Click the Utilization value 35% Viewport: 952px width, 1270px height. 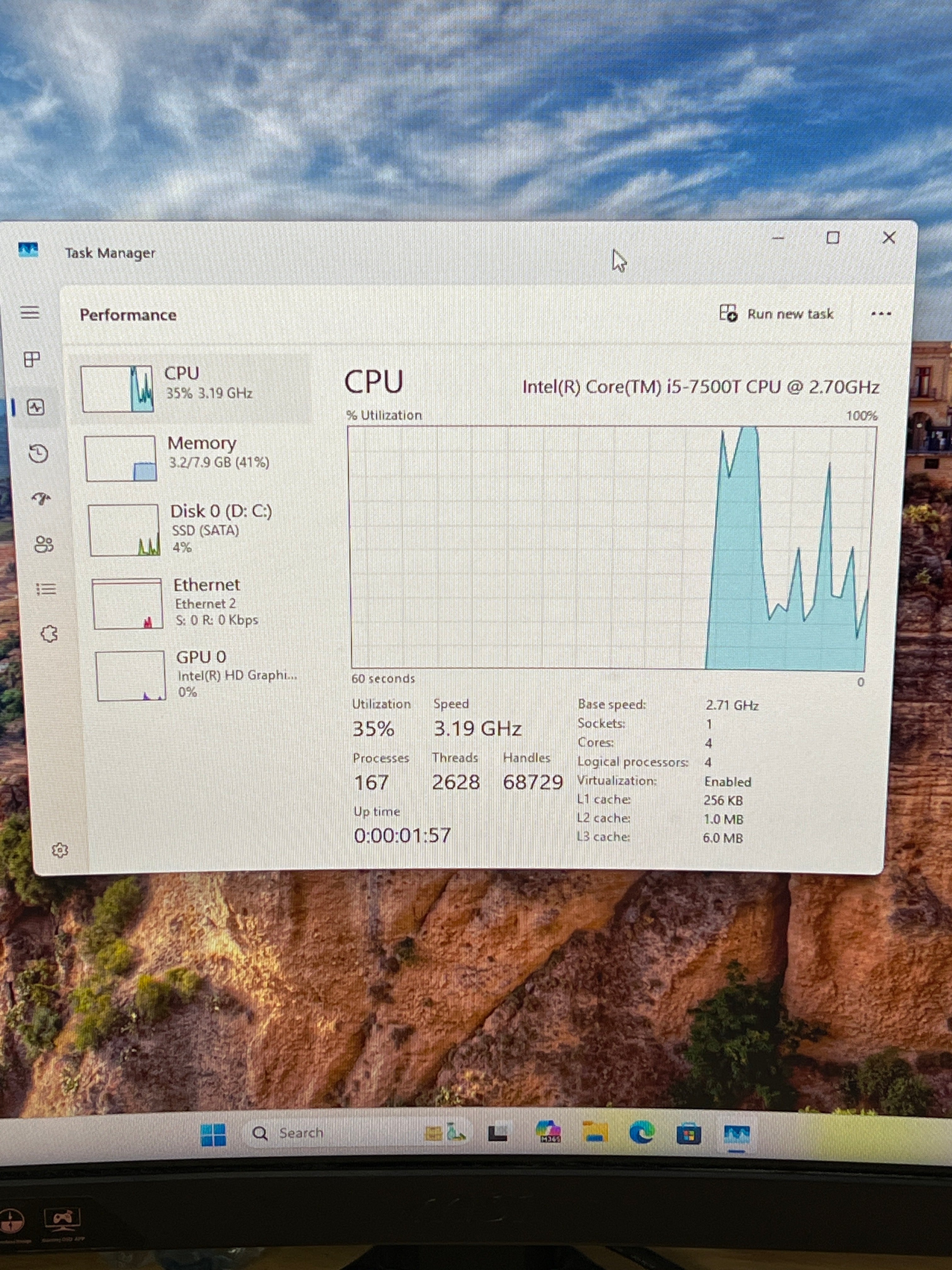coord(373,729)
